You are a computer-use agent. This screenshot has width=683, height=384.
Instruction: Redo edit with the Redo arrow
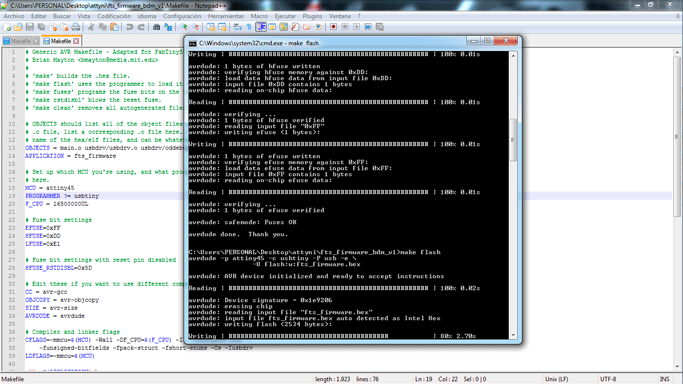pos(141,27)
